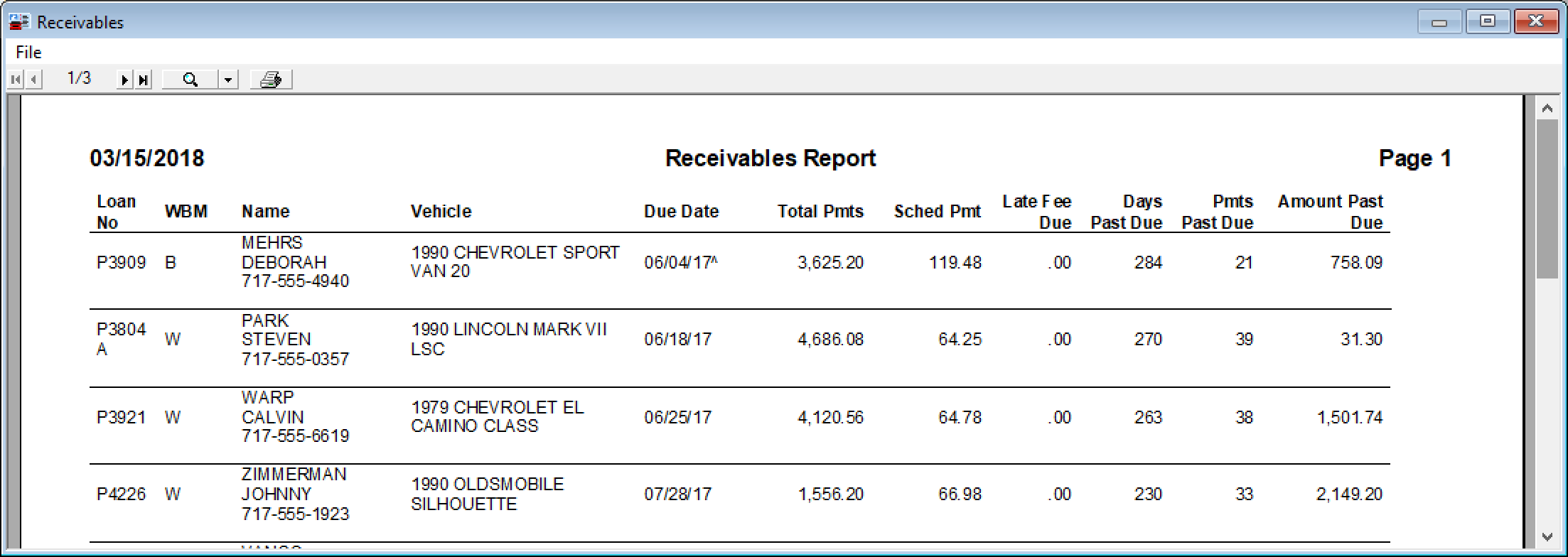The image size is (1568, 557).
Task: Click amount past due 758.09
Action: click(x=1357, y=263)
